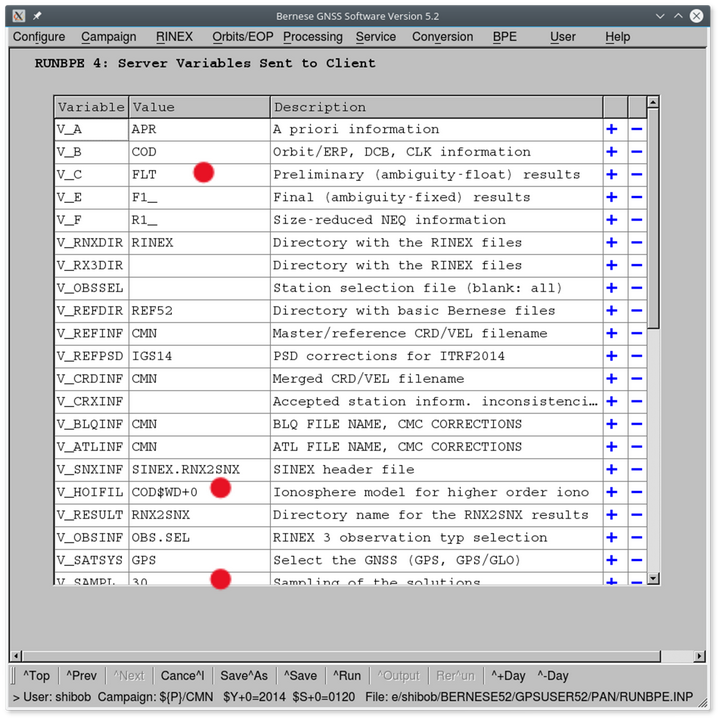Click the Variable column header
The width and height of the screenshot is (720, 720).
tap(91, 107)
